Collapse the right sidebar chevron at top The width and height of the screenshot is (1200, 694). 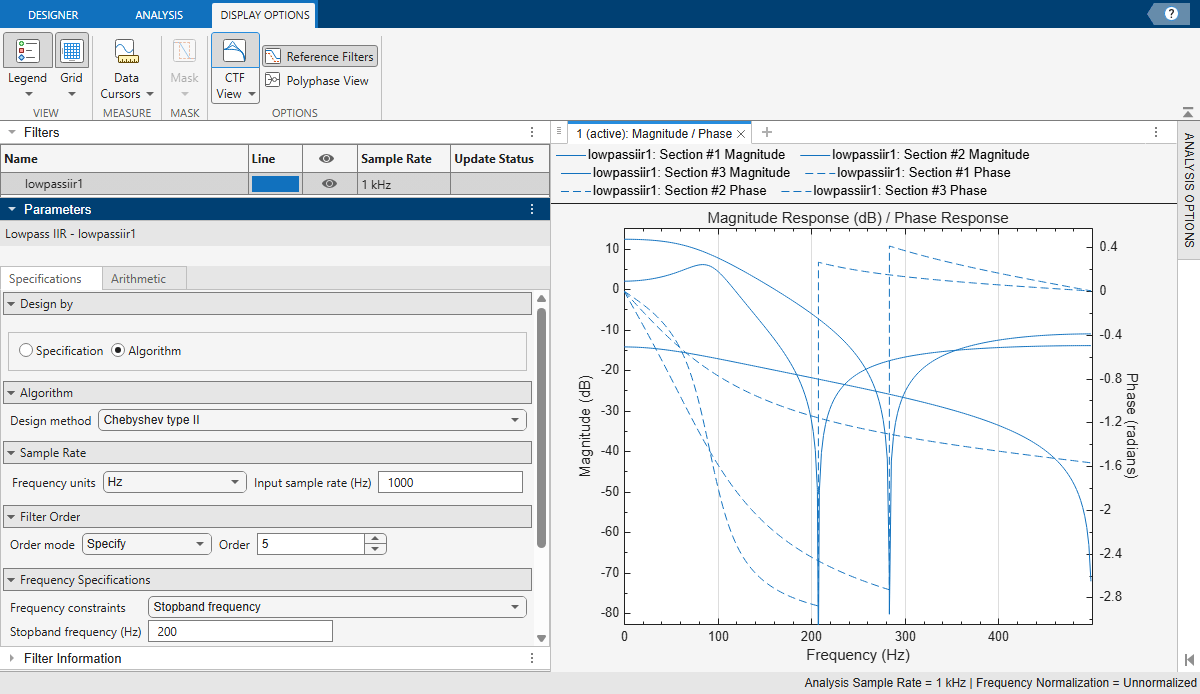pos(1187,110)
